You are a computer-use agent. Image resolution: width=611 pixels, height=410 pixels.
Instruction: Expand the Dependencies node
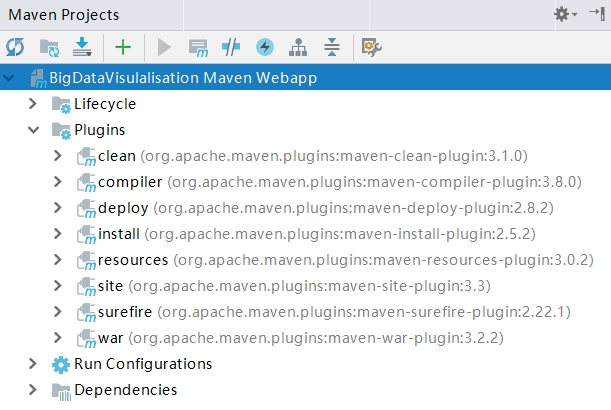pyautogui.click(x=33, y=390)
